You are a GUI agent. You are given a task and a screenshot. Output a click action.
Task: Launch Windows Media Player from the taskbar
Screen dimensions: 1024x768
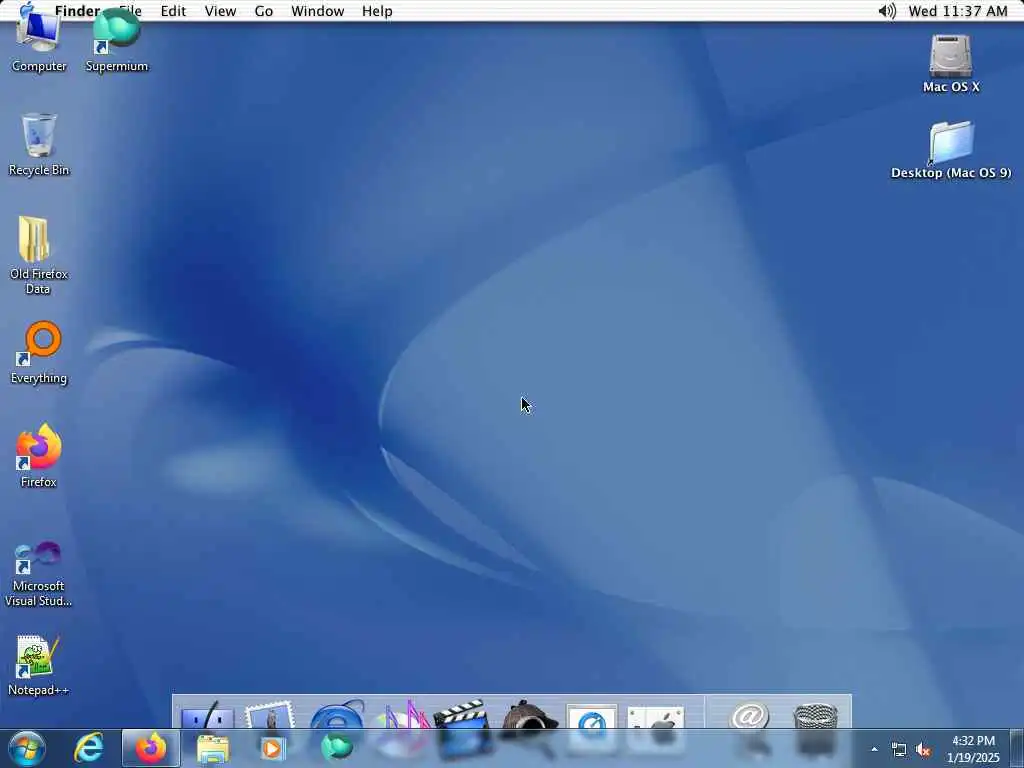pyautogui.click(x=271, y=748)
